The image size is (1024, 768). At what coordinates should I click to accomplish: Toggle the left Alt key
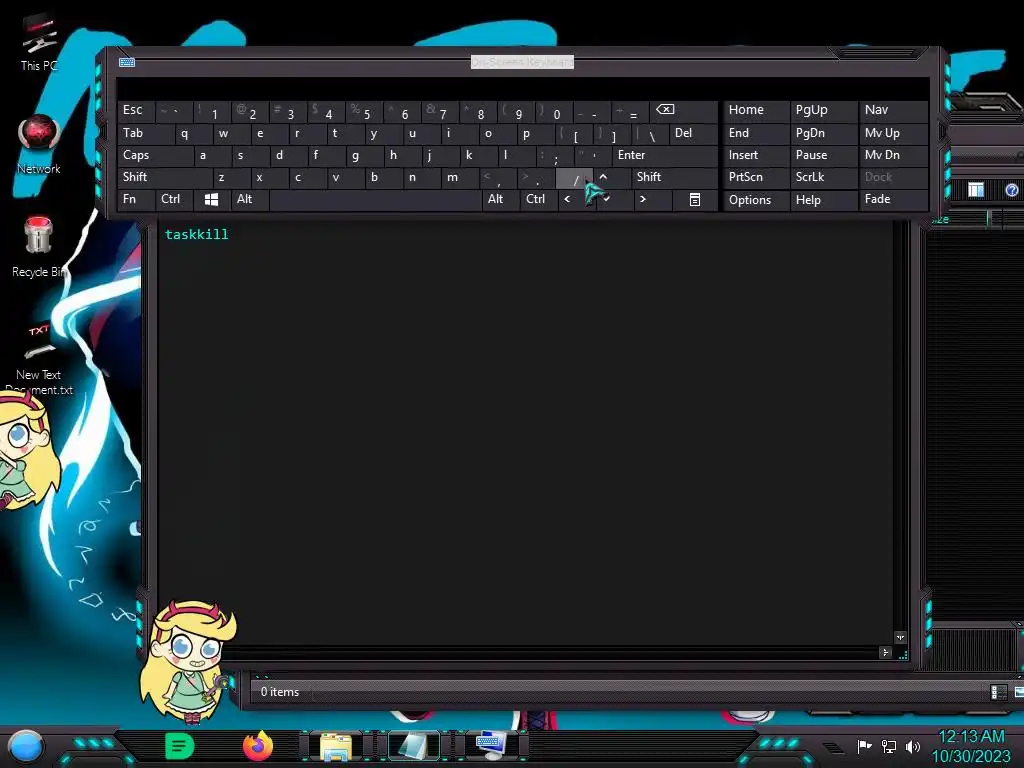[249, 200]
